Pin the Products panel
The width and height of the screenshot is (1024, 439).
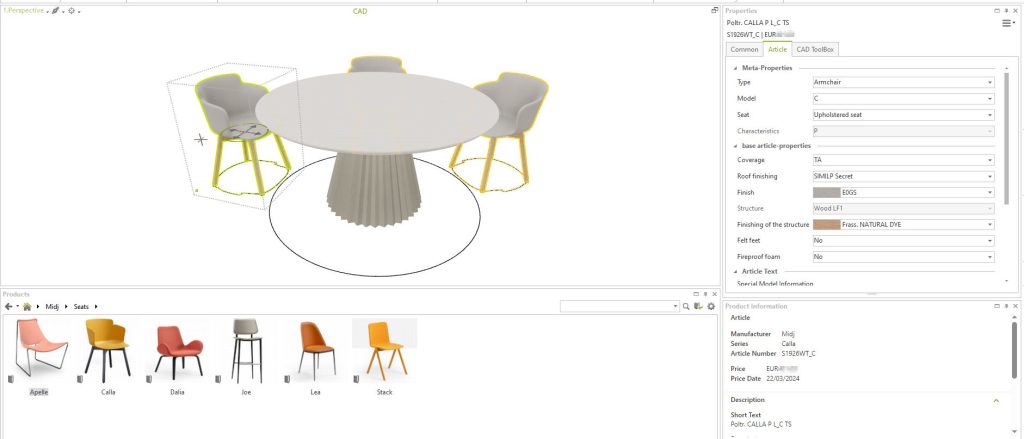click(705, 295)
